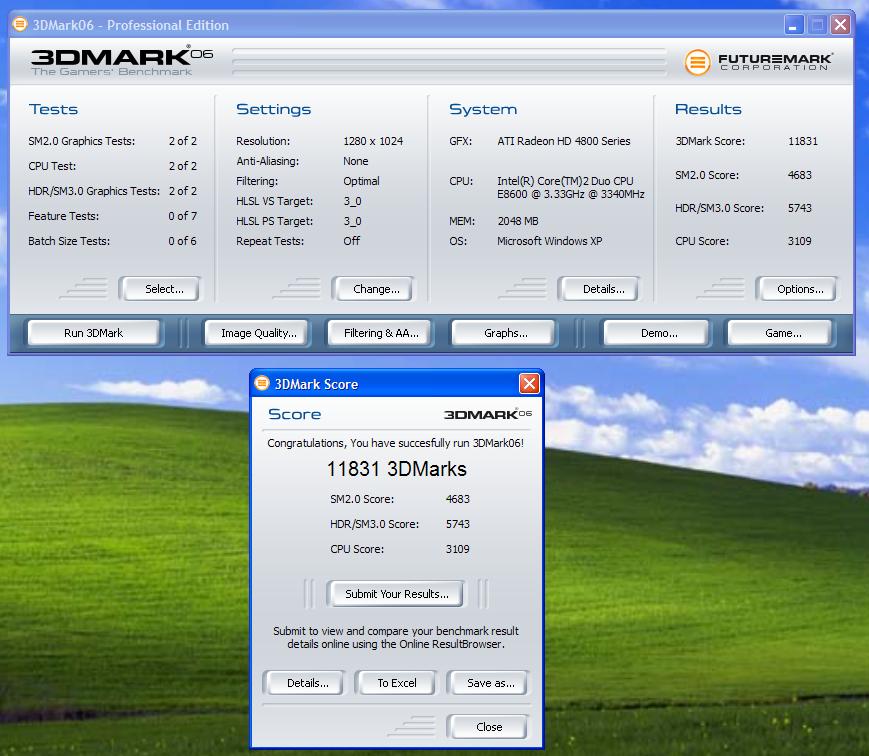Screen dimensions: 869x756
Task: Click 'Score' heading in the dialog
Action: pyautogui.click(x=294, y=414)
